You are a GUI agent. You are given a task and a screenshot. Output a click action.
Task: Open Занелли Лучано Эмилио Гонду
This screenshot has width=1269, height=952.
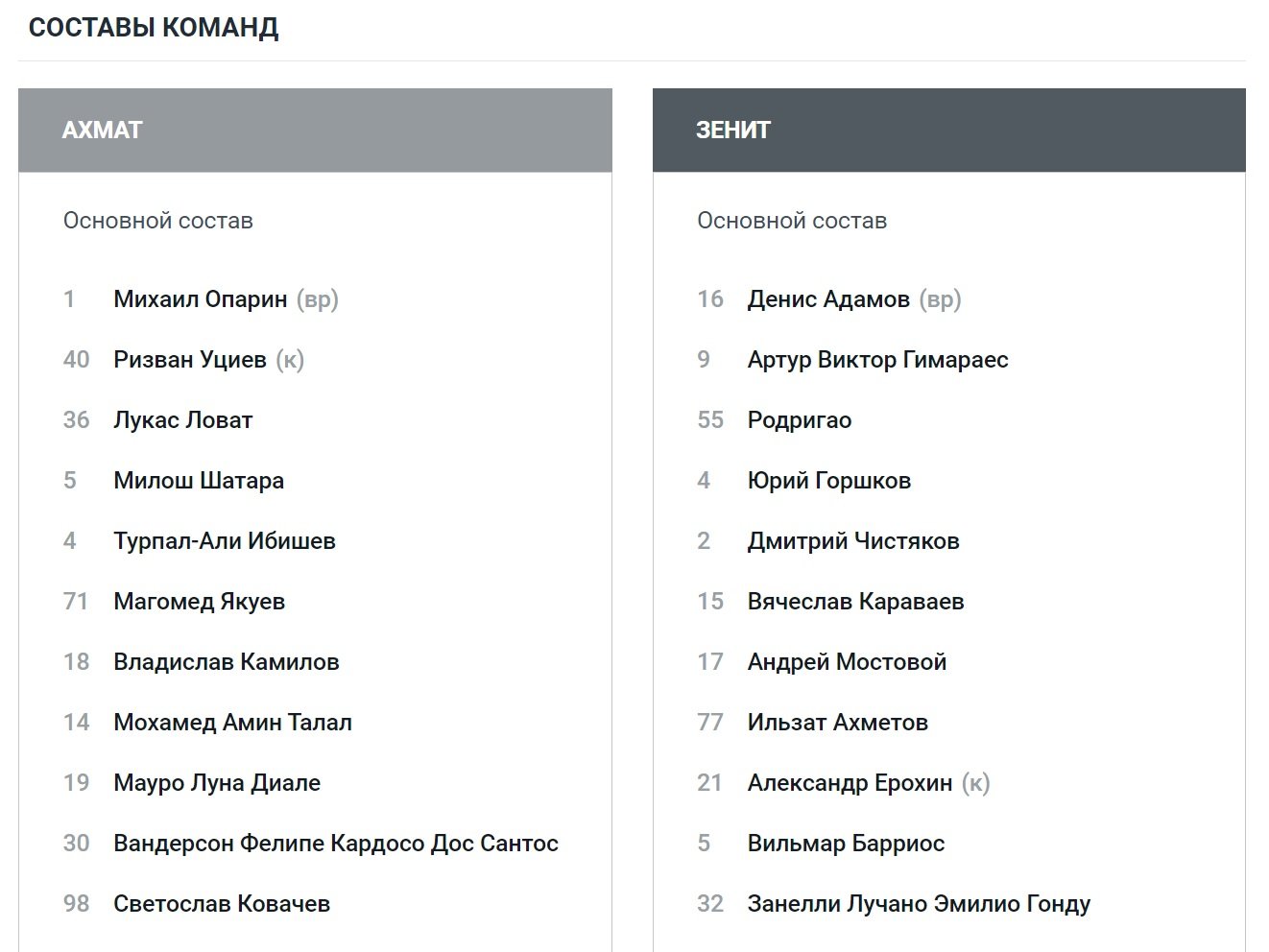pyautogui.click(x=918, y=904)
